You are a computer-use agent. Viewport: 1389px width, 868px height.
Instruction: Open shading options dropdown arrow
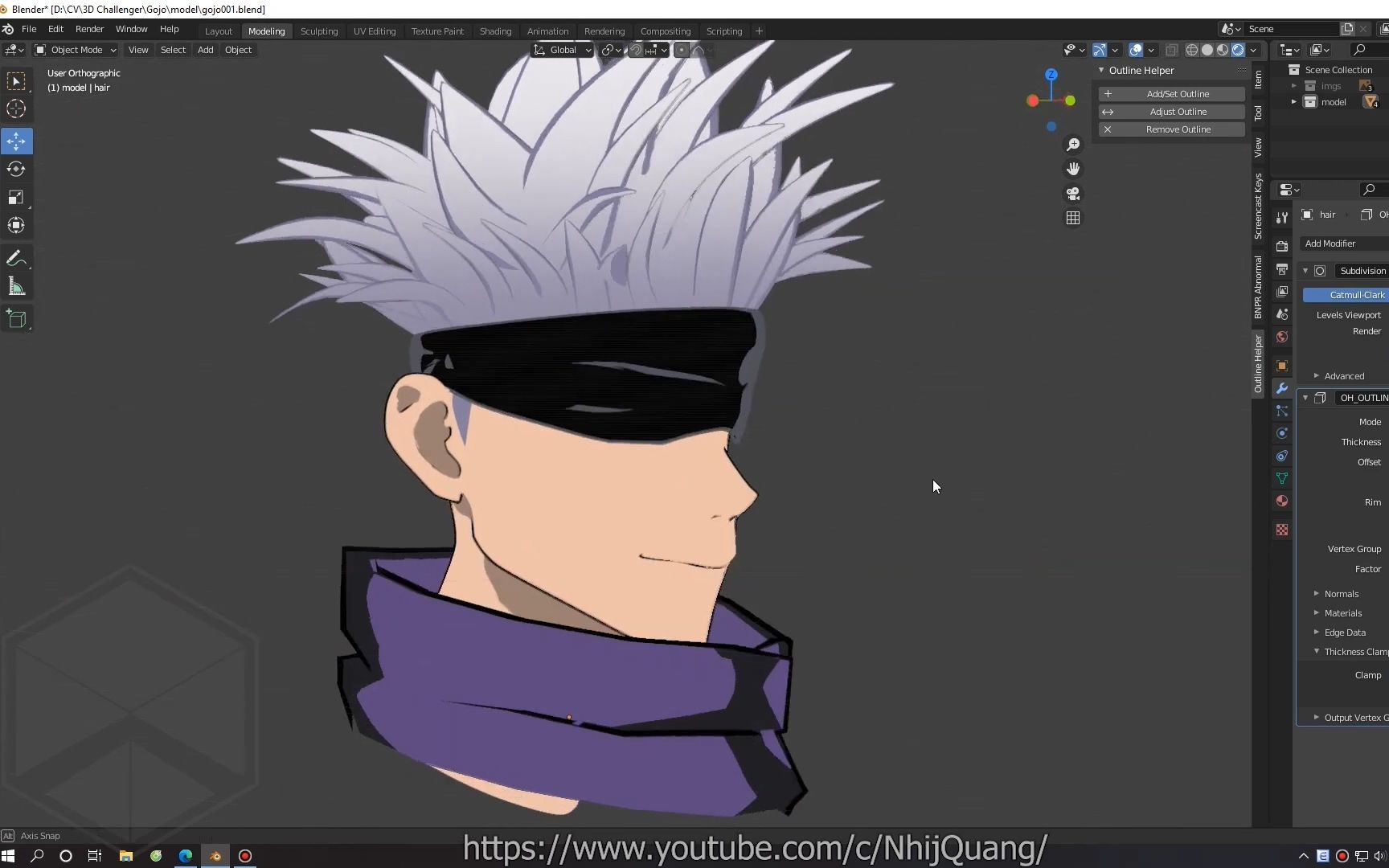[x=1253, y=50]
